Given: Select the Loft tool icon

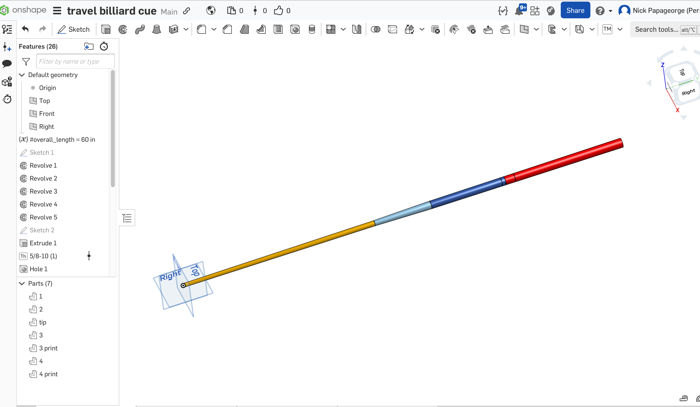Looking at the screenshot, I should pyautogui.click(x=157, y=29).
